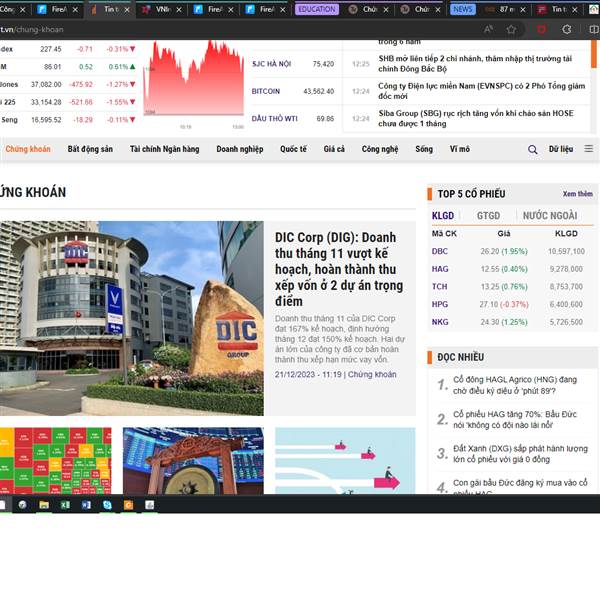
Task: Open Word from the taskbar
Action: click(86, 505)
